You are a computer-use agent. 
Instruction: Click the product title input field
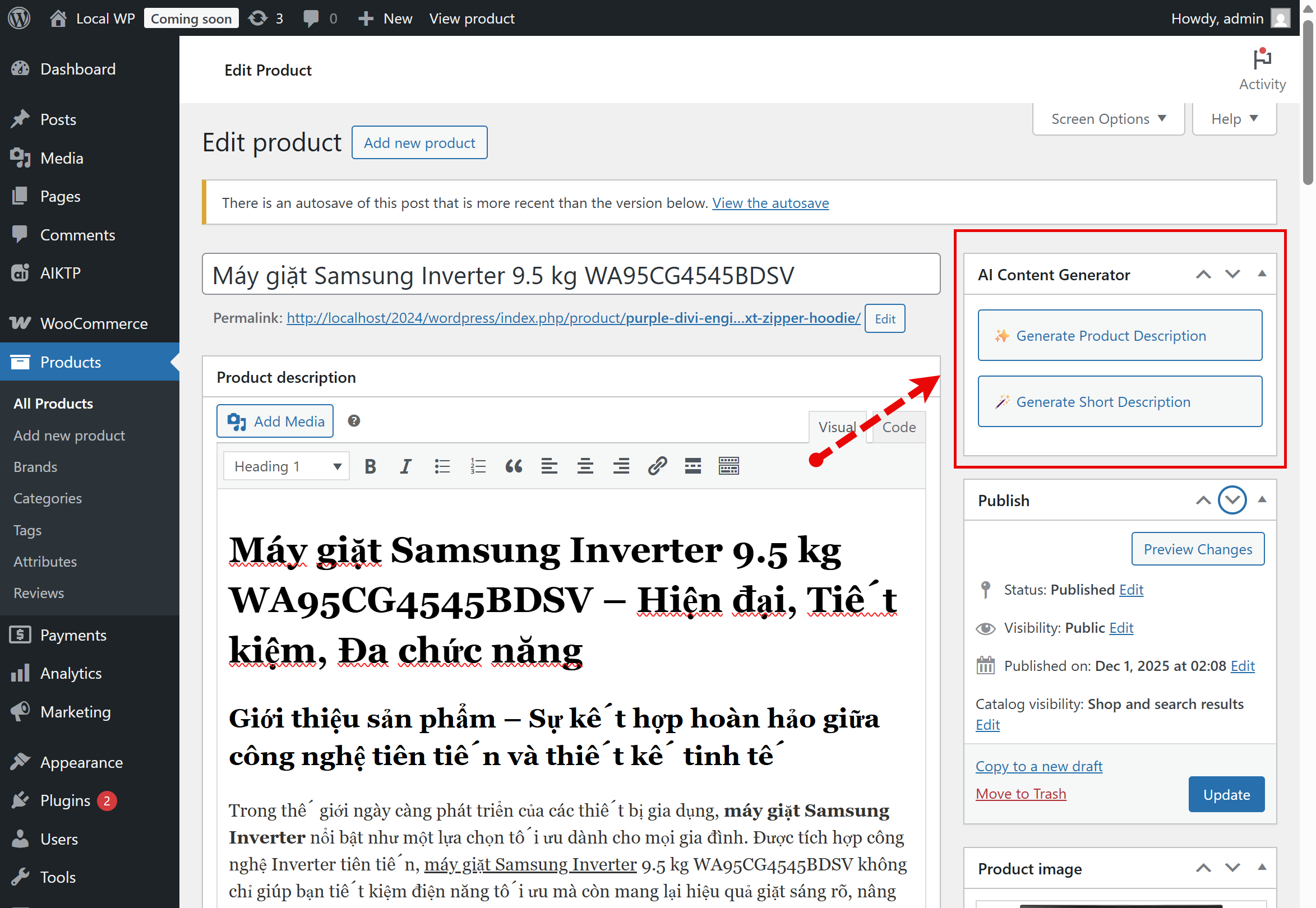click(x=570, y=275)
